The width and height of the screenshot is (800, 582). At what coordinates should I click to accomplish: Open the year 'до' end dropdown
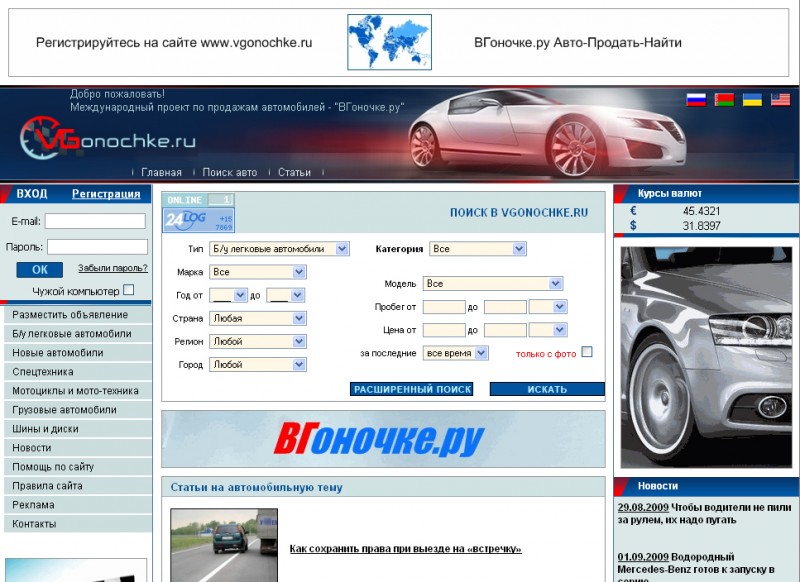(x=286, y=295)
